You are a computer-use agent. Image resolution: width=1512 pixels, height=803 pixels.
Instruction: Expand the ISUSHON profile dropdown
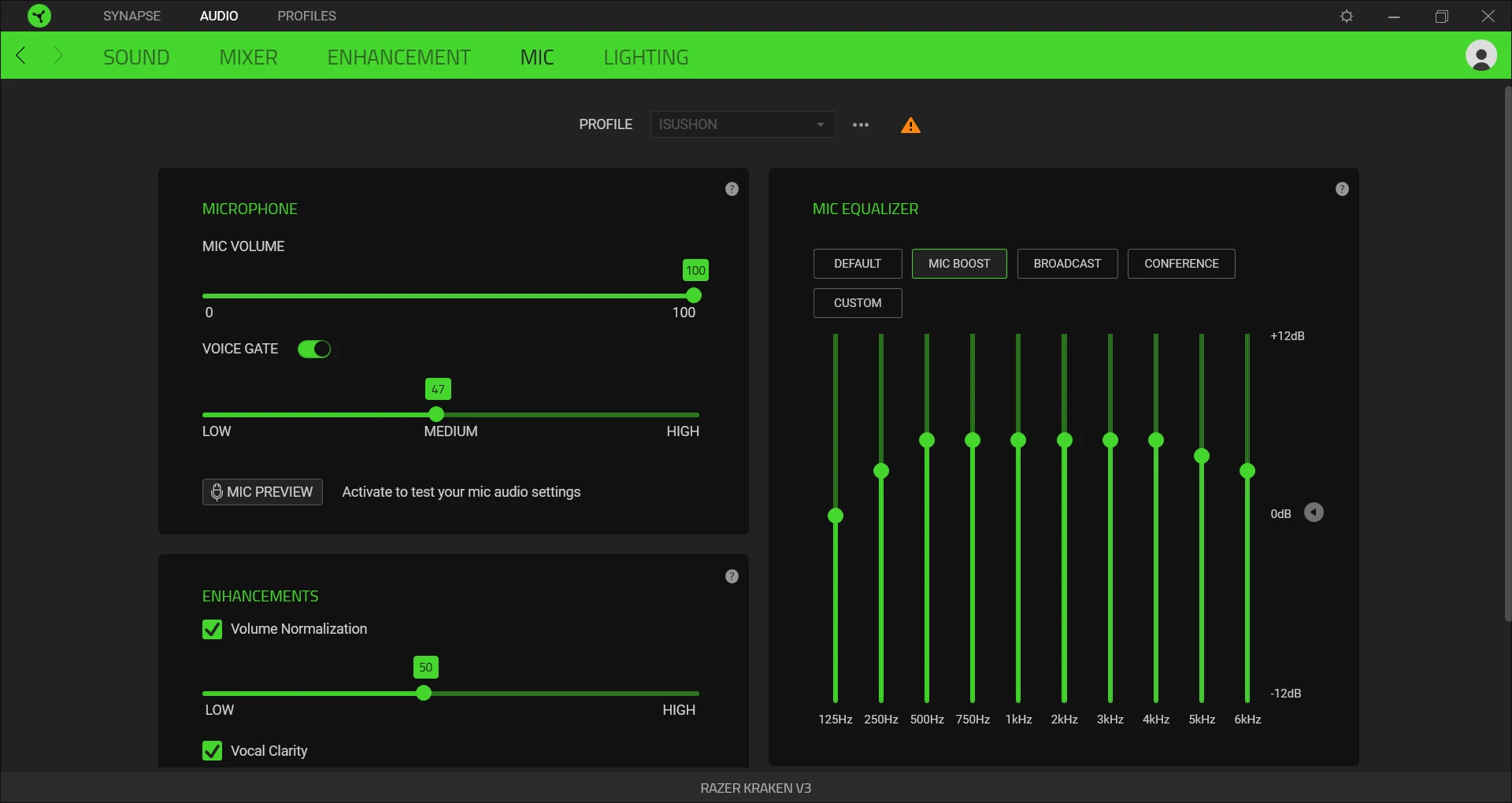743,124
